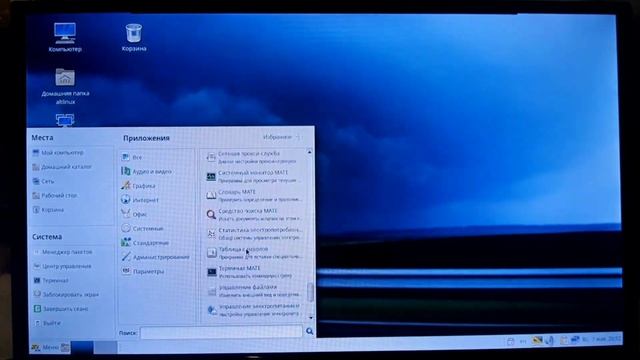The image size is (640, 360).
Task: Launch Сетевая прокси служба app
Action: click(x=254, y=157)
